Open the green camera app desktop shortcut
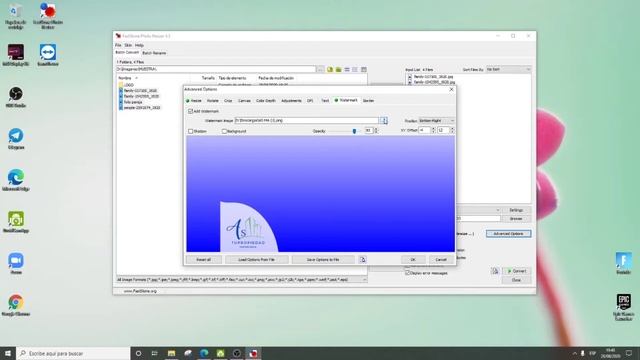 click(16, 222)
